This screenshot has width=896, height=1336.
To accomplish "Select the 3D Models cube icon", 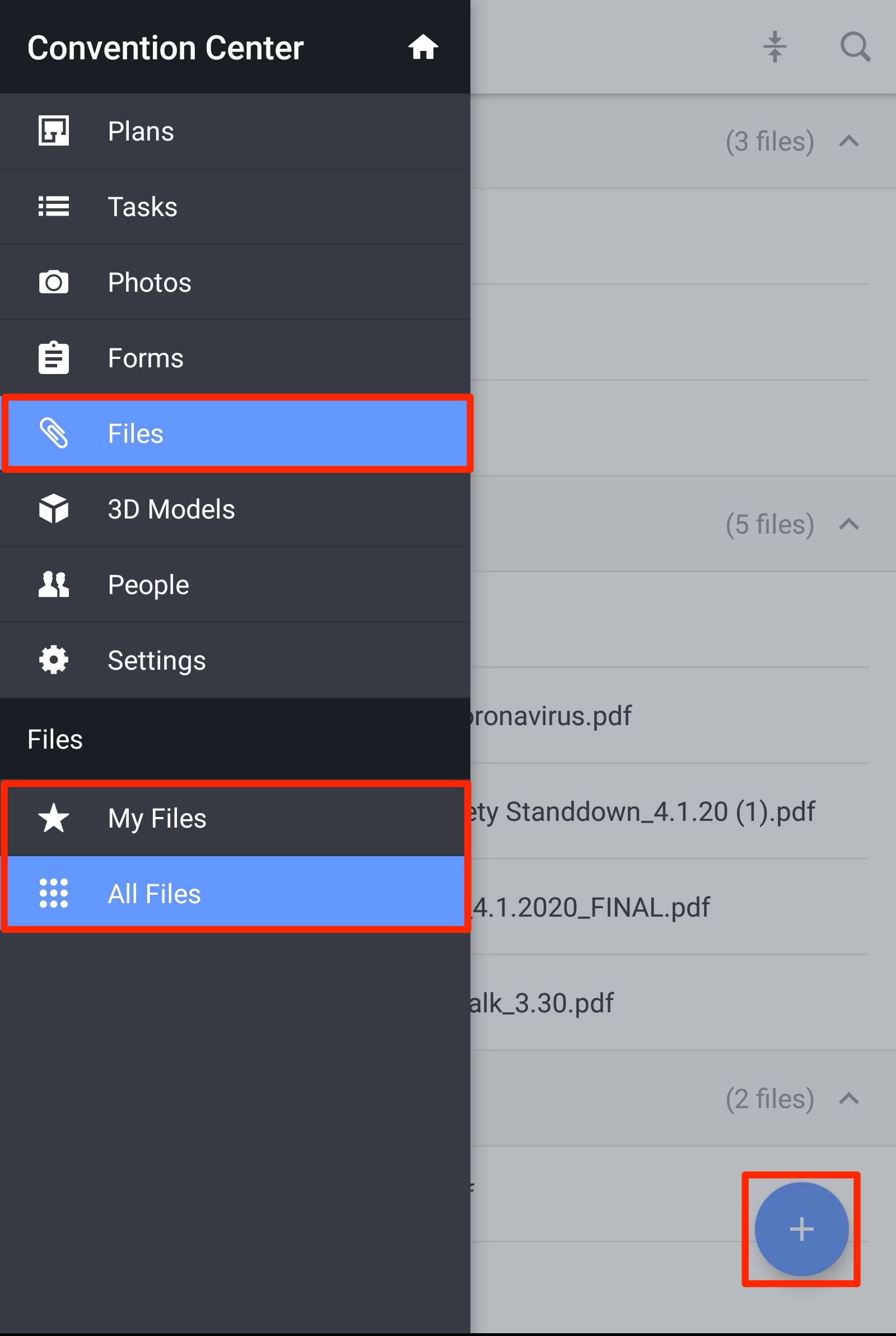I will (54, 509).
